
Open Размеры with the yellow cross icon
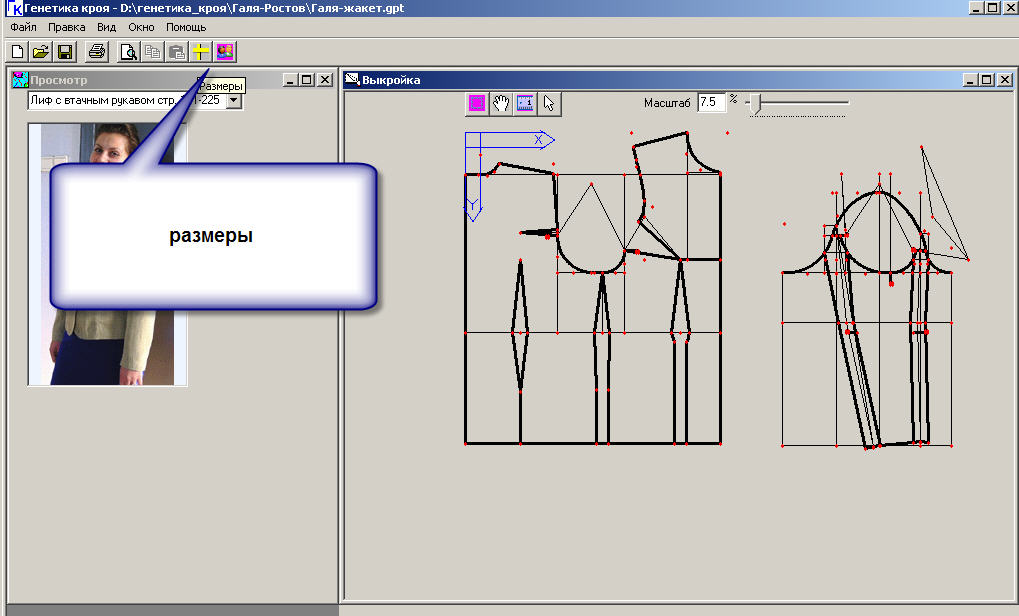pos(200,52)
